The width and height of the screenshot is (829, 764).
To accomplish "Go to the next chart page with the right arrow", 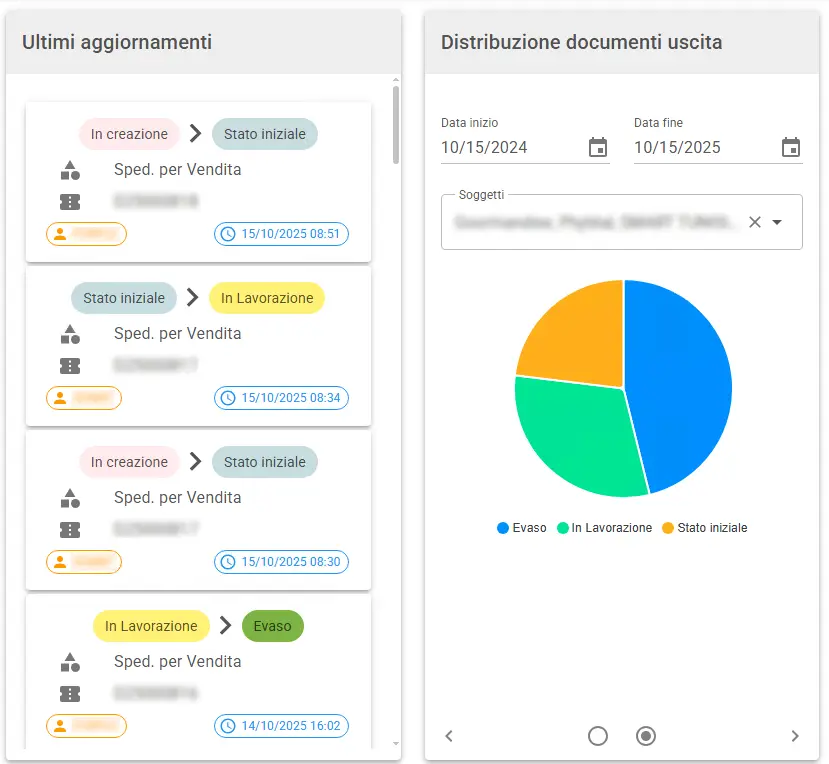I will (795, 736).
